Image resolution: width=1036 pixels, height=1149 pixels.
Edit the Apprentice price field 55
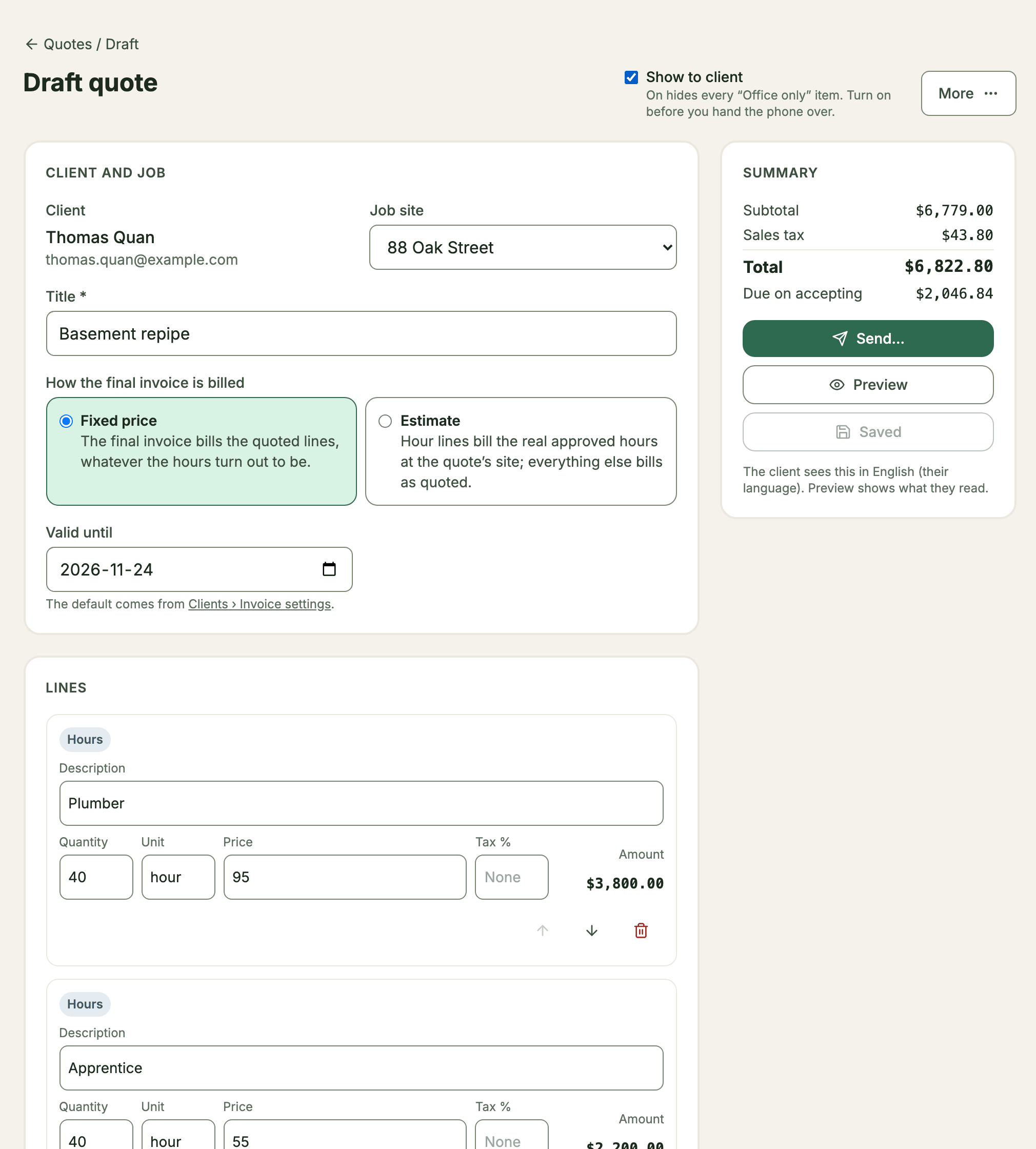[x=345, y=1135]
